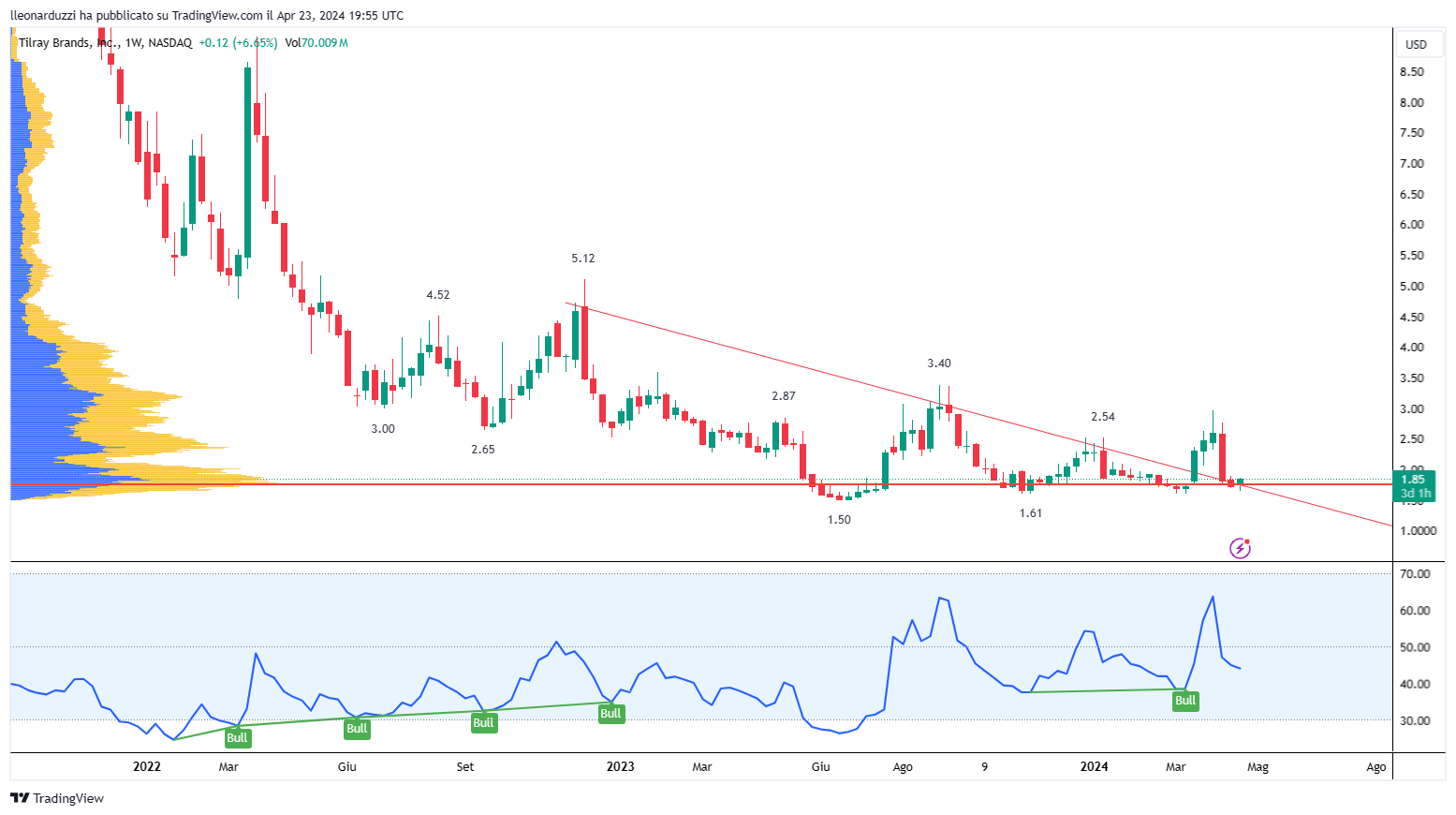Click the 3.40 high price annotation

(x=939, y=363)
